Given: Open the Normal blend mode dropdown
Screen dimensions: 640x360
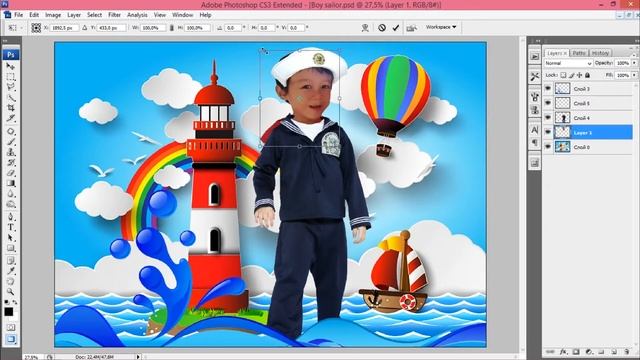Looking at the screenshot, I should pyautogui.click(x=568, y=63).
